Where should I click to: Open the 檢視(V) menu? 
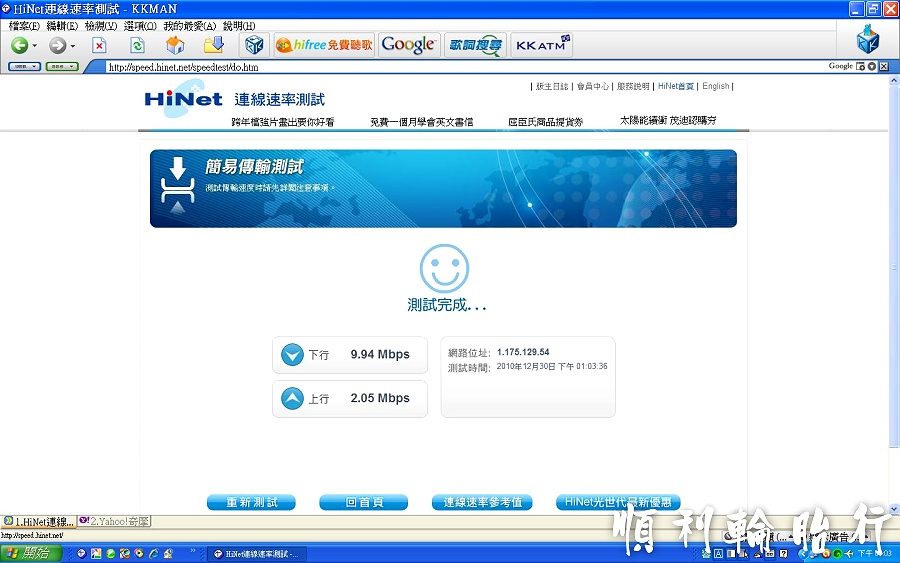(x=100, y=26)
